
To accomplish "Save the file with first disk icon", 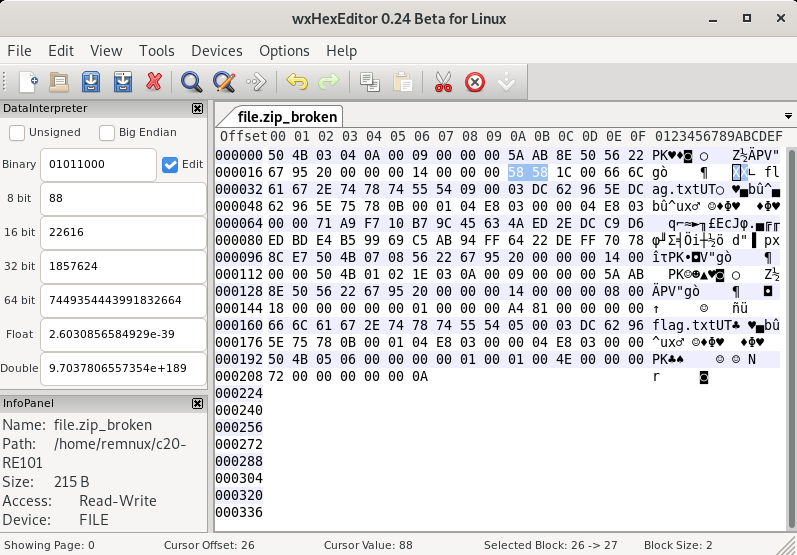I will [91, 82].
